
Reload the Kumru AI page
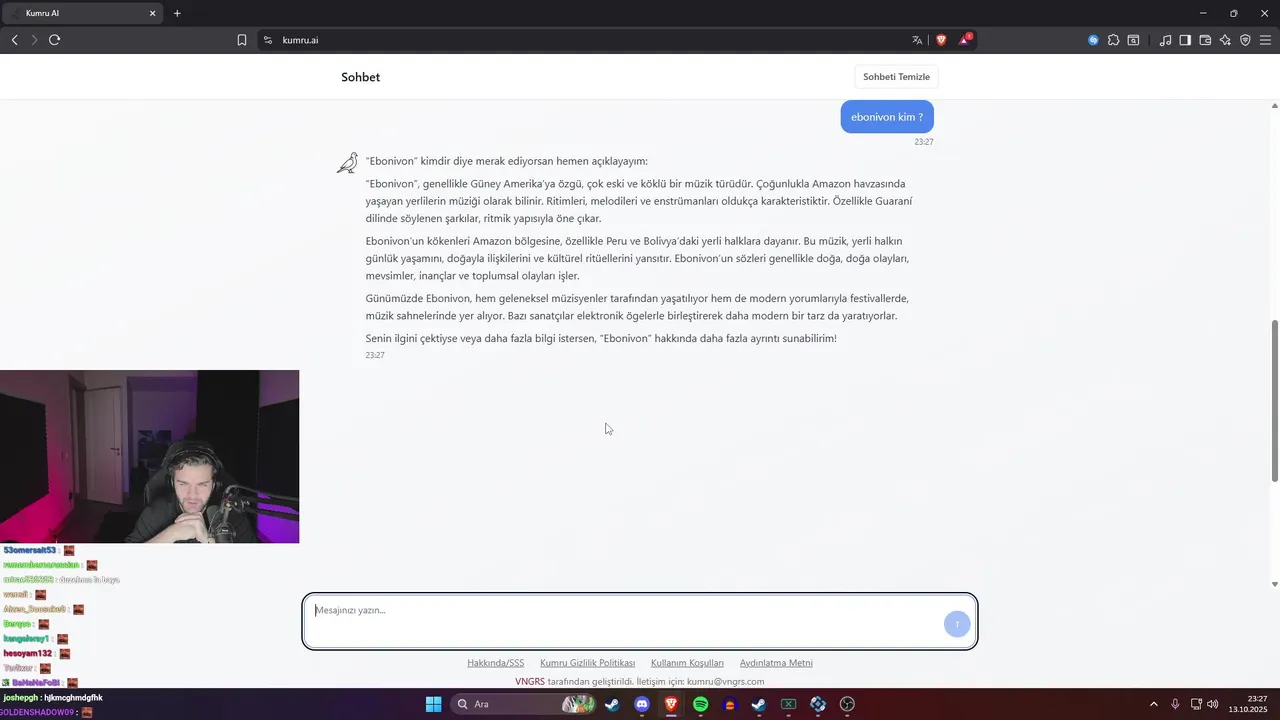click(x=54, y=40)
